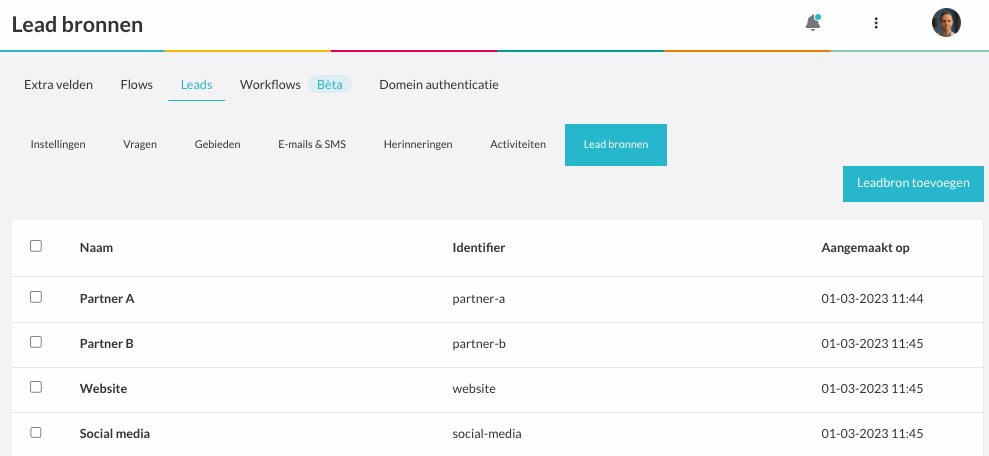
Task: Open the Partner B lead source
Action: tap(107, 344)
